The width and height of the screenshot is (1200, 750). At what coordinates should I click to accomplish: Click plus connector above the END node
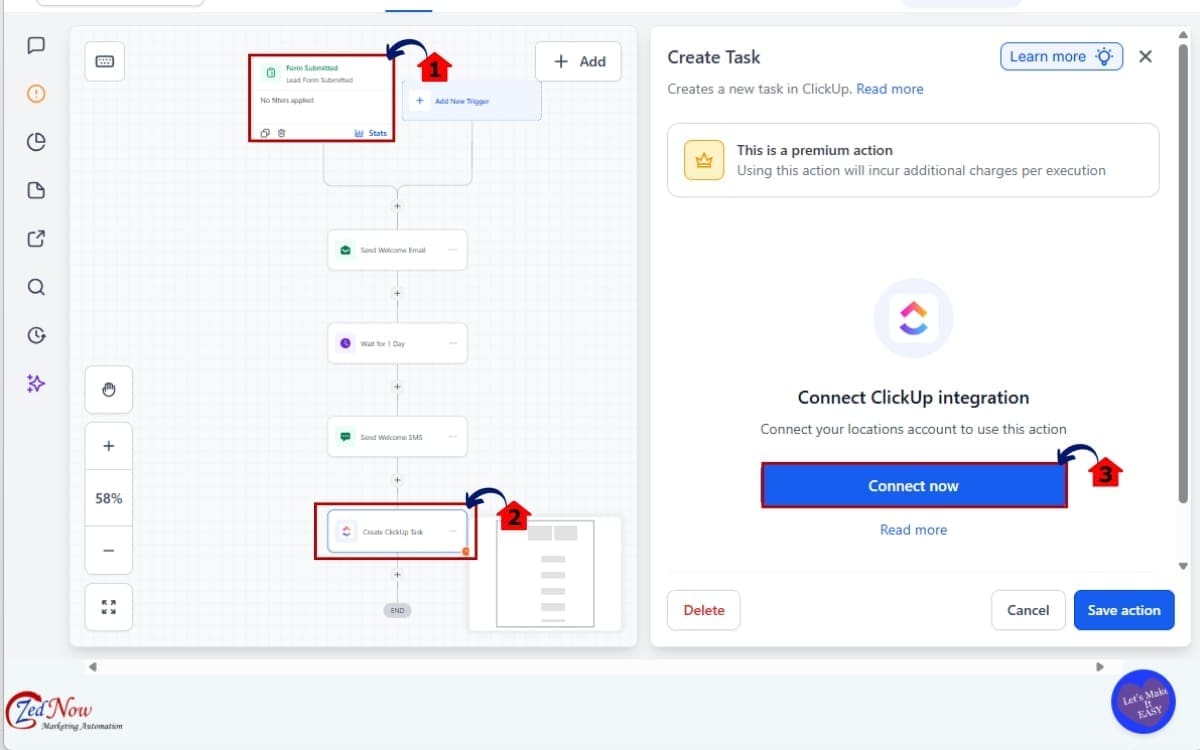tap(397, 575)
